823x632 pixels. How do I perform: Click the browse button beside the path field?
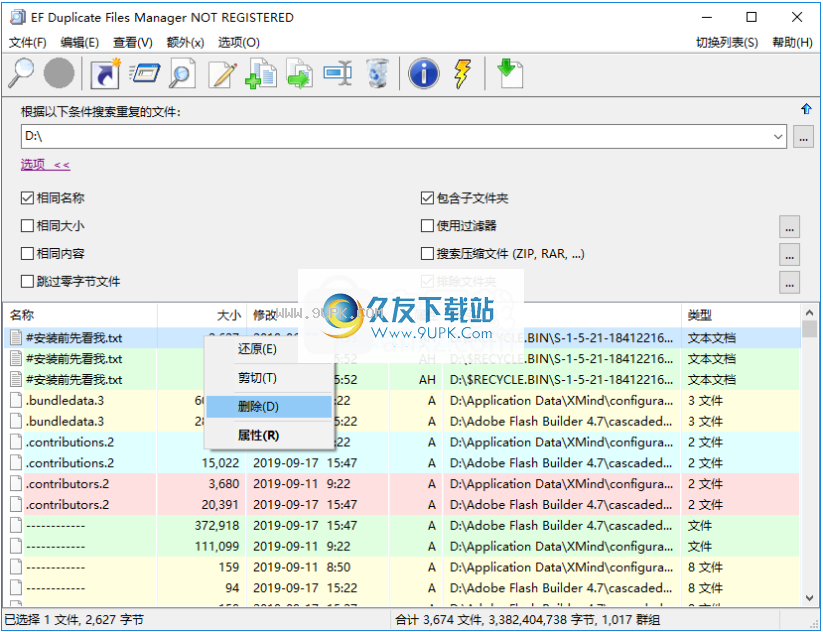(803, 137)
